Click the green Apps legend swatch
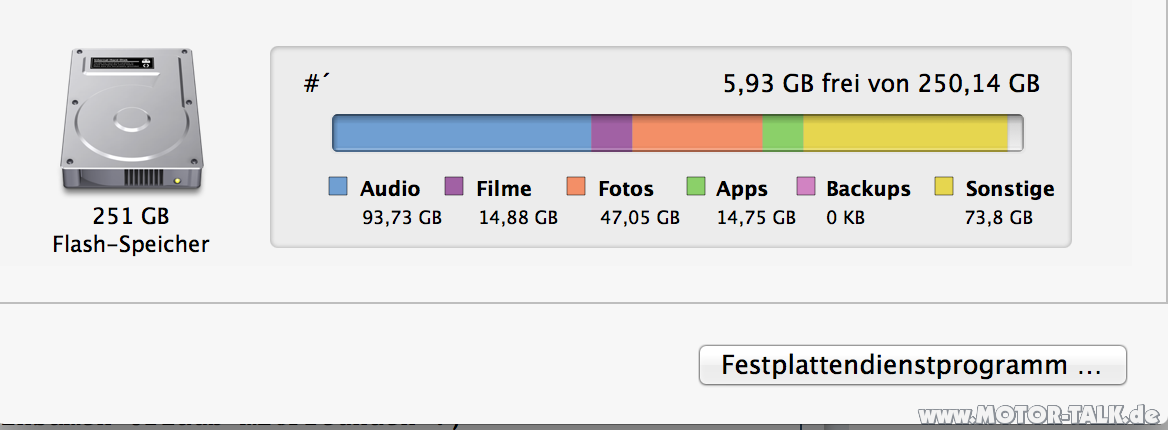This screenshot has height=430, width=1168. (x=696, y=187)
